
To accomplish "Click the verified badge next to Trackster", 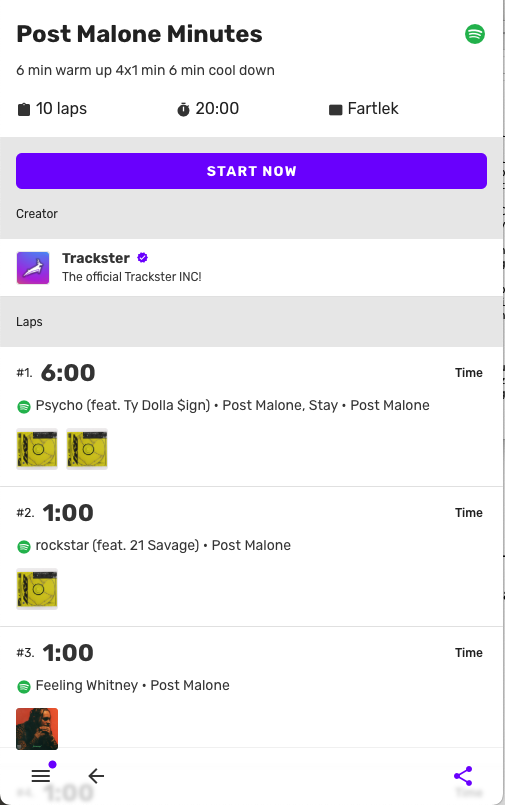I will [x=143, y=258].
